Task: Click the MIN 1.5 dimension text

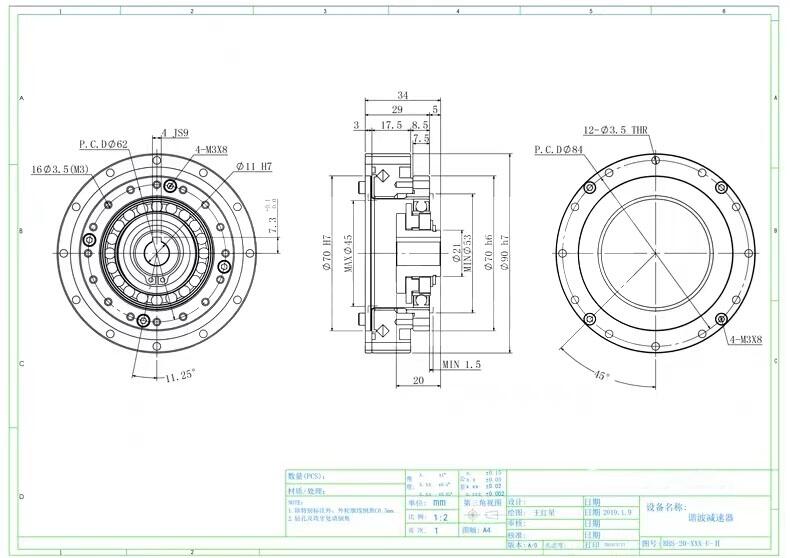Action: click(462, 365)
